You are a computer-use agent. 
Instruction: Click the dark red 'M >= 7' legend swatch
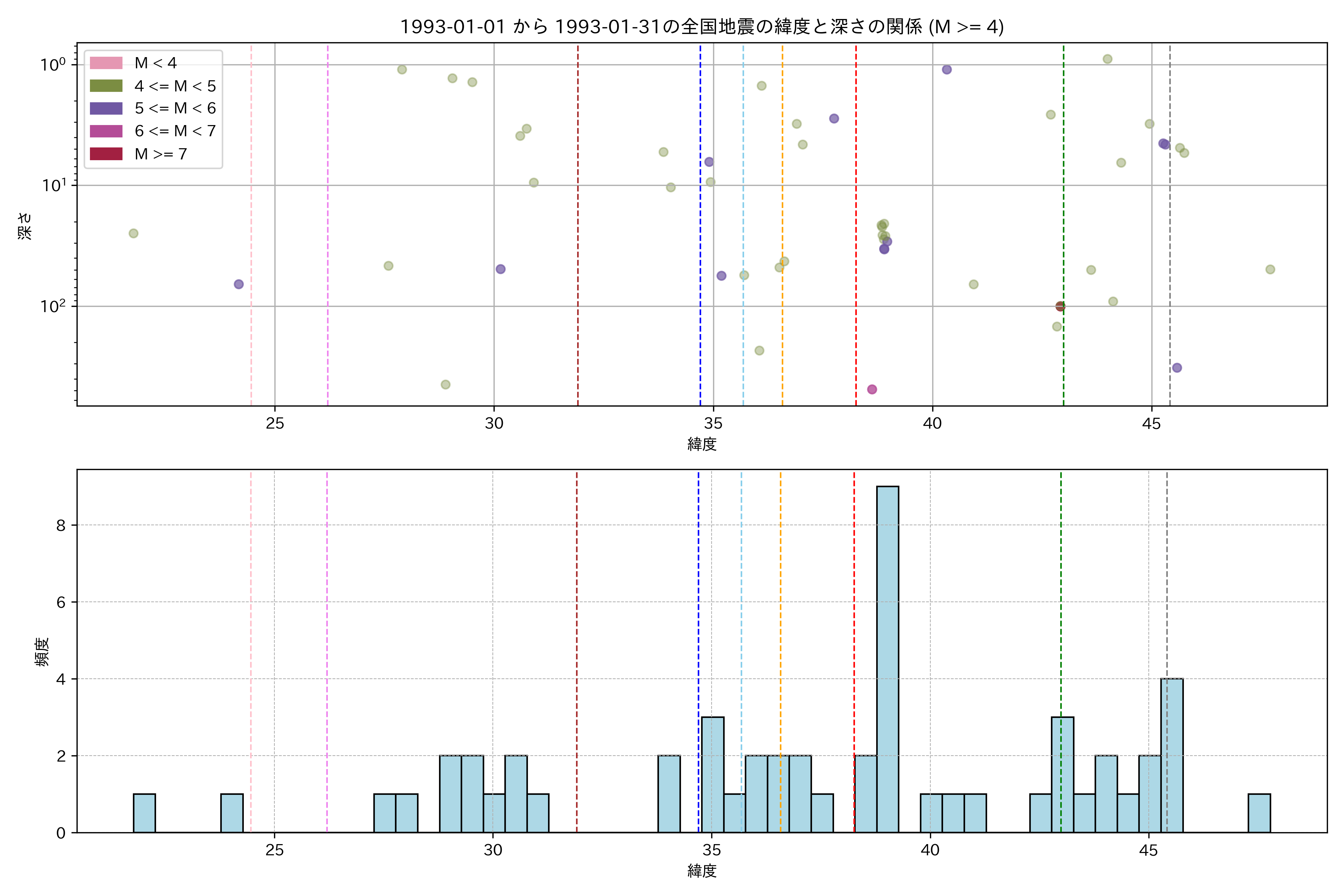point(106,154)
